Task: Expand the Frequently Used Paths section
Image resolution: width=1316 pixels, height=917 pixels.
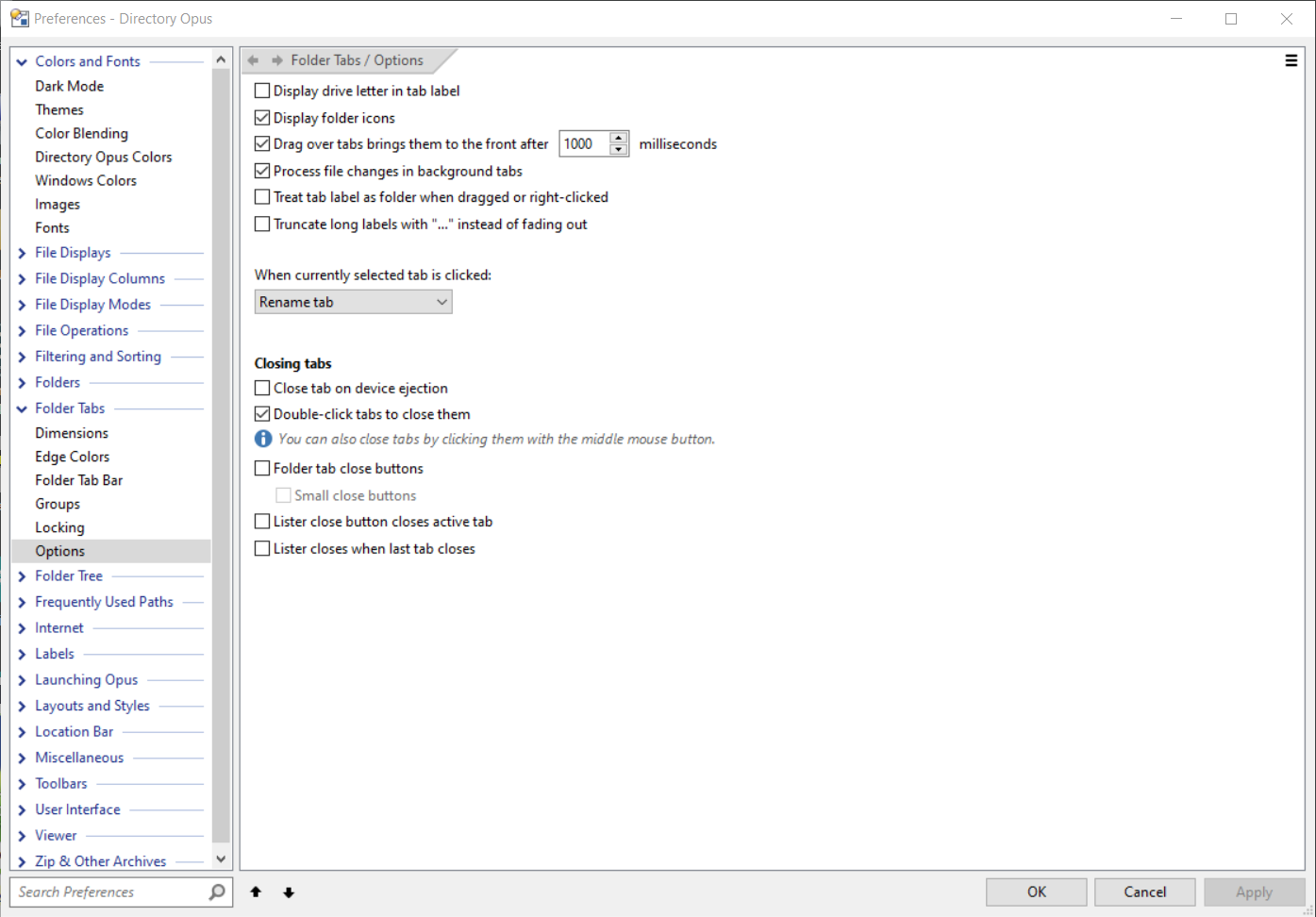Action: (22, 602)
